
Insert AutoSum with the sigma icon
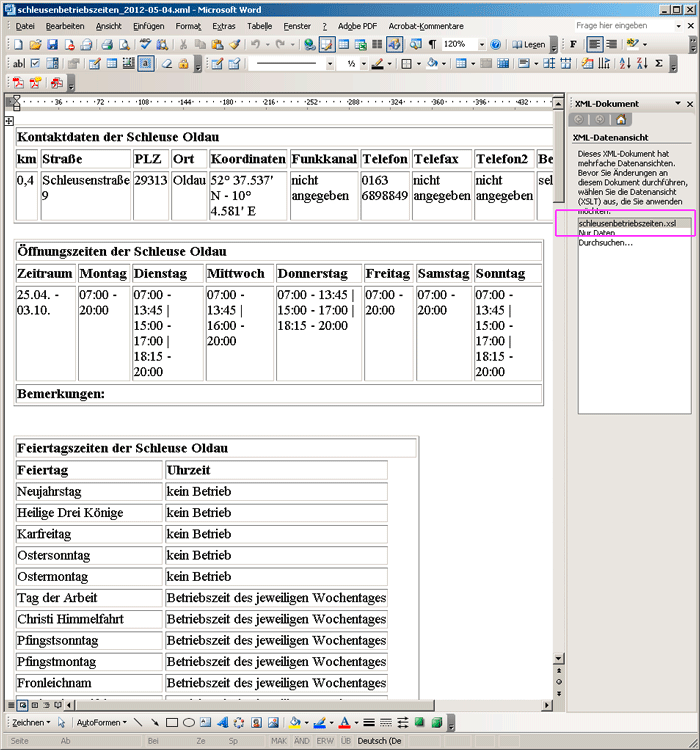(x=659, y=64)
